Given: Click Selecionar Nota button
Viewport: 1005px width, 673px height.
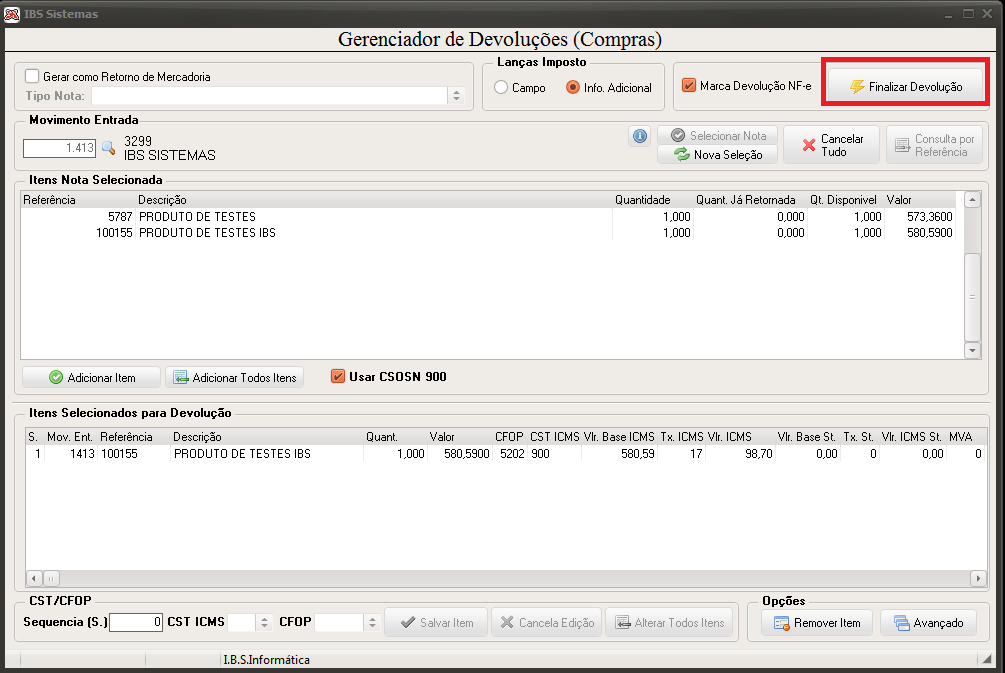Looking at the screenshot, I should pos(718,135).
